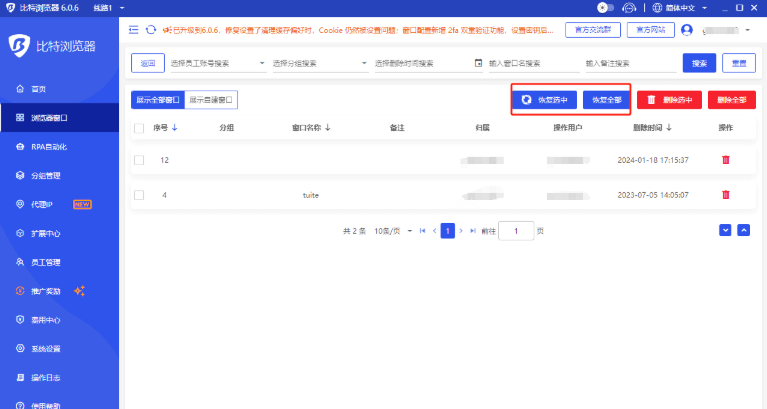Click the 恢复选中 restore button

click(x=544, y=100)
